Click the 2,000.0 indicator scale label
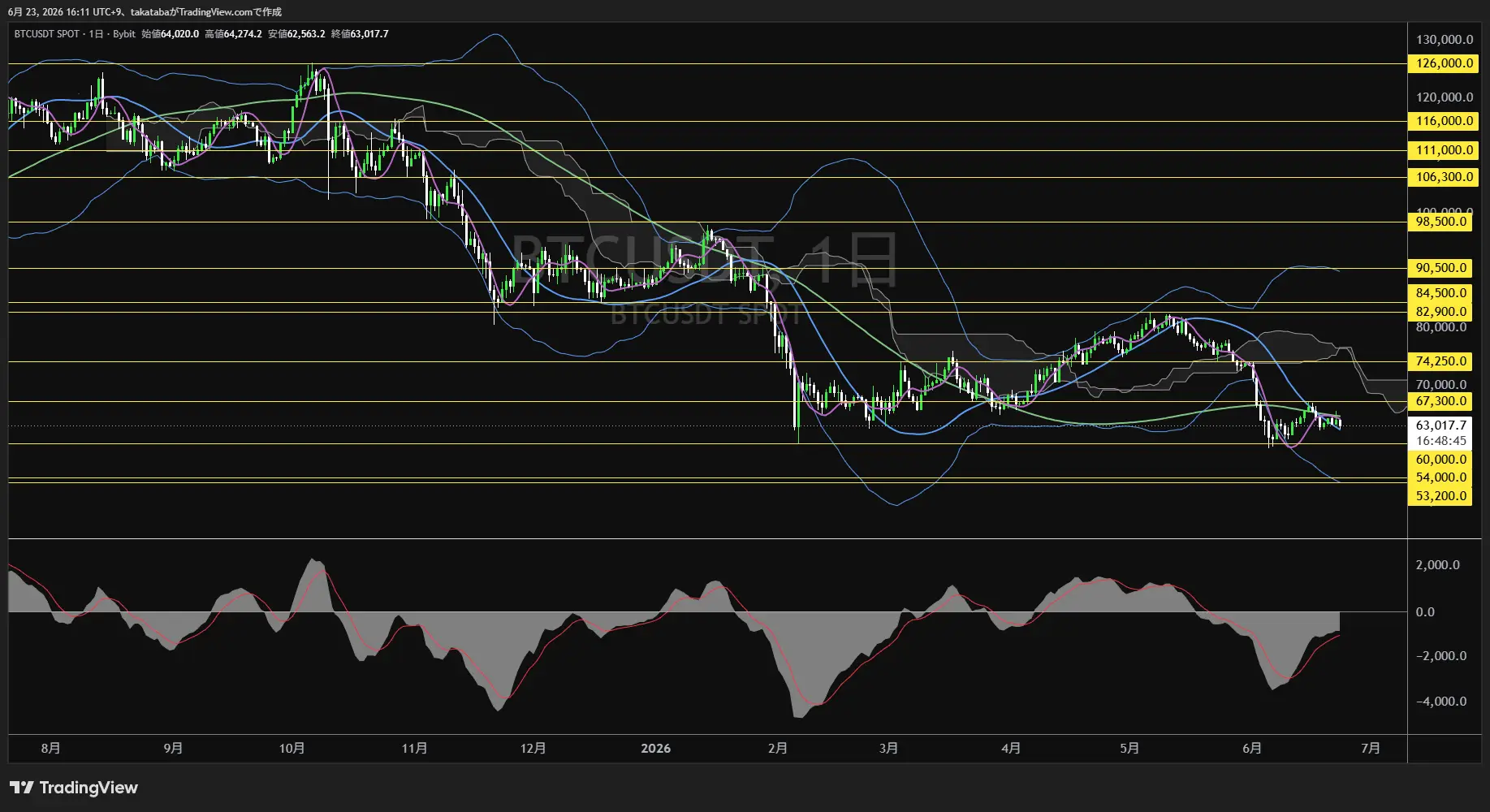Screen dimensions: 1490x812 1437,565
